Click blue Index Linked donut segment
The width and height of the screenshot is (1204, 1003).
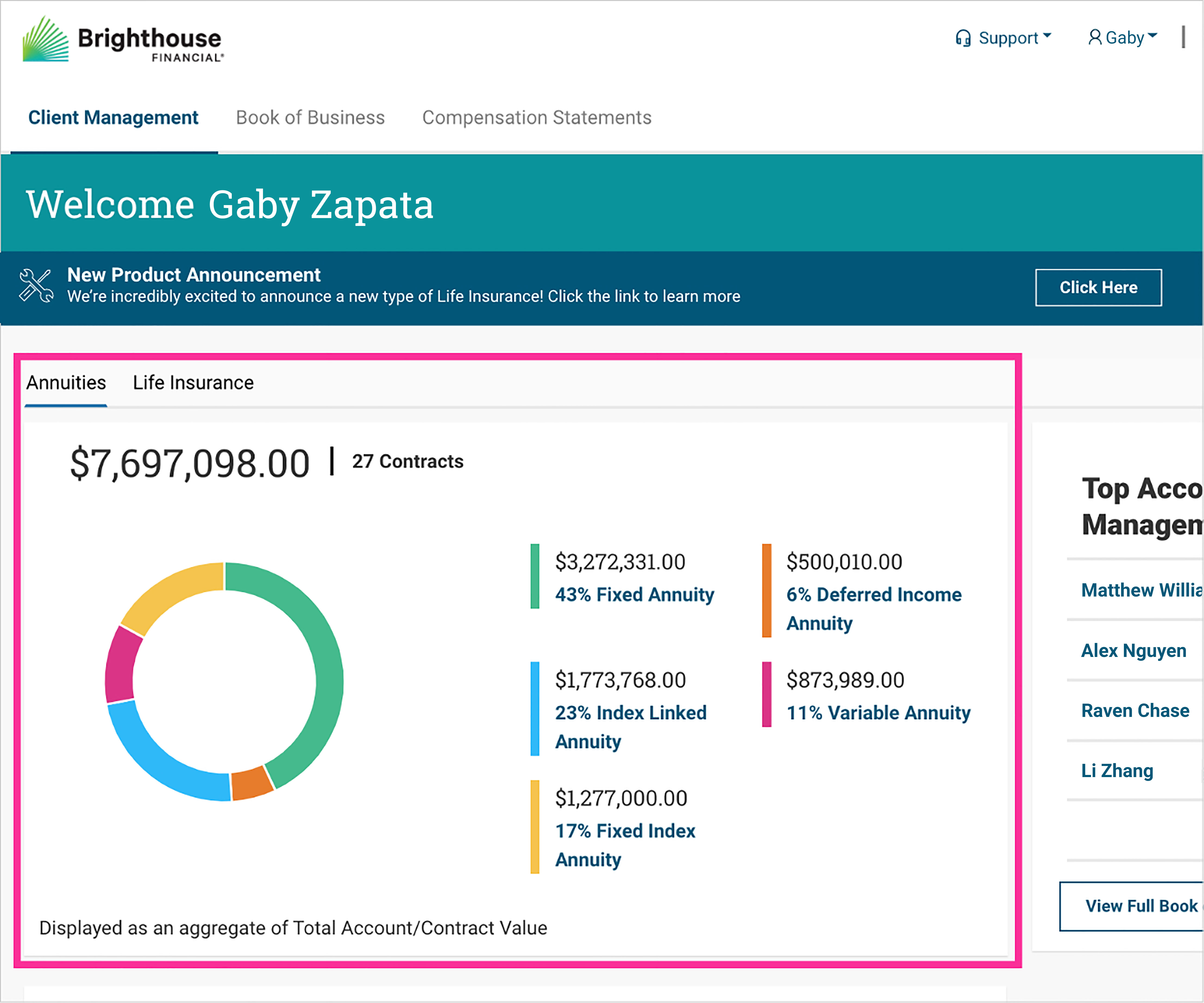tap(155, 762)
